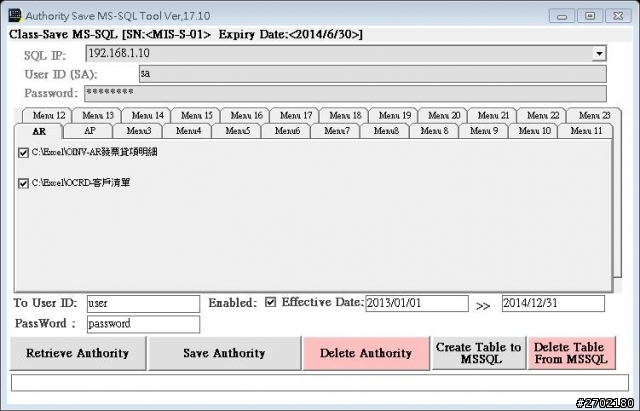Maximize the Authority Save MS-SQL Tool window
The width and height of the screenshot is (640, 411).
pos(590,16)
